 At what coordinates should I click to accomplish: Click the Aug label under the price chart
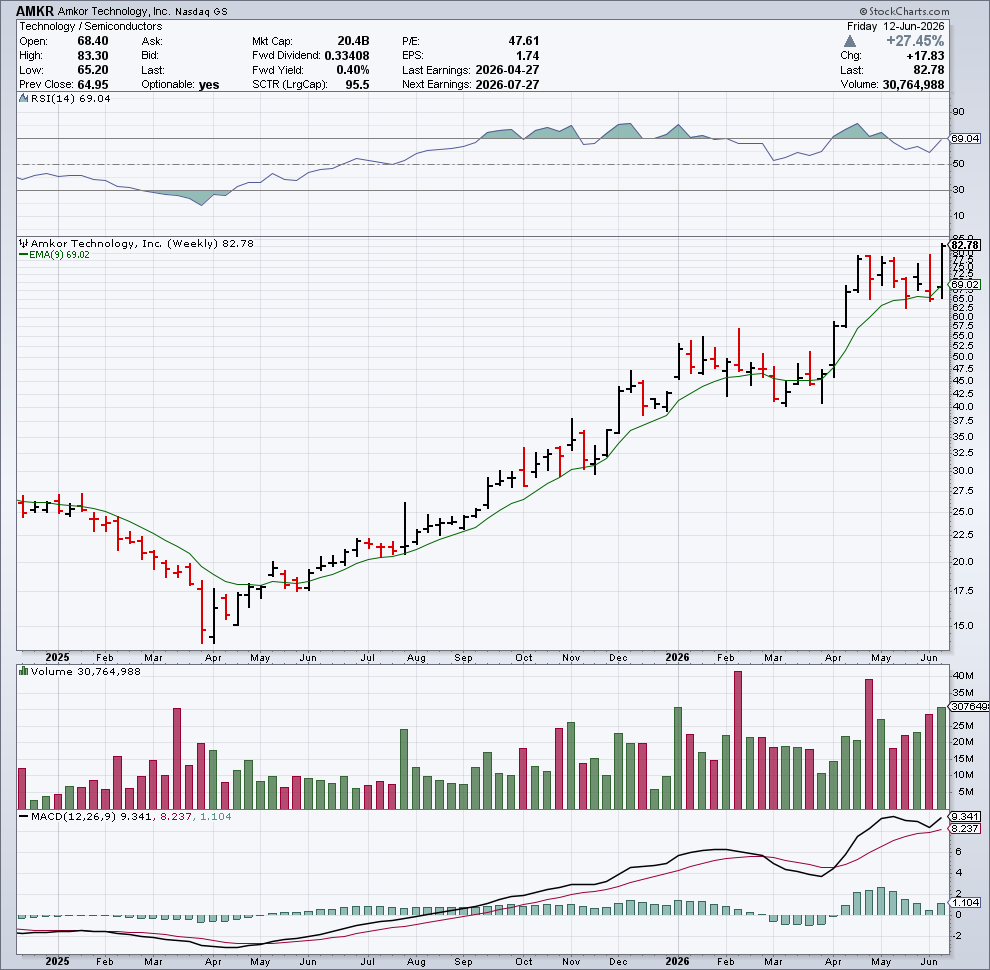click(x=416, y=657)
